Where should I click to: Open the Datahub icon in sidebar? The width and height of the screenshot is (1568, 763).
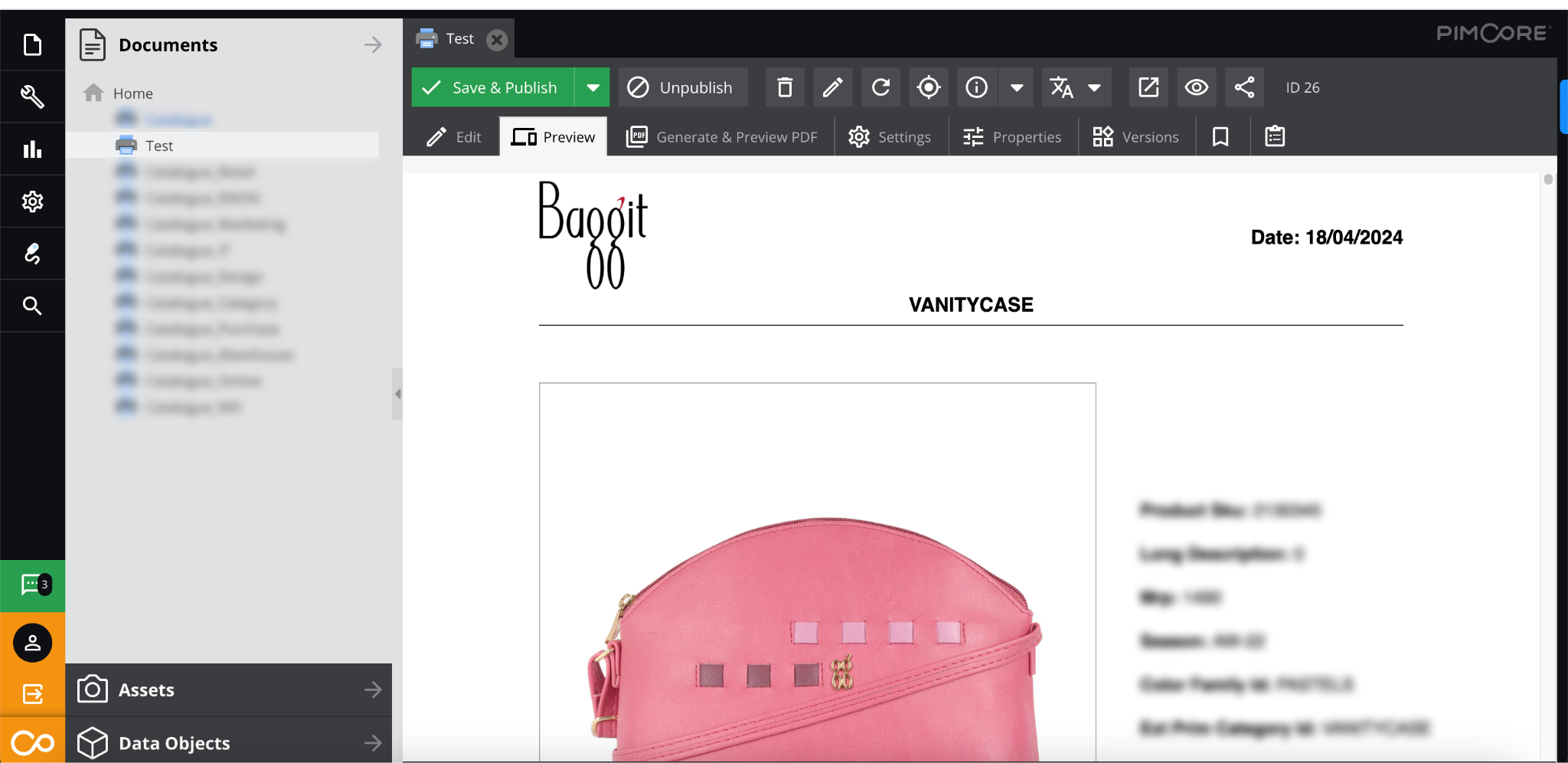[x=32, y=254]
